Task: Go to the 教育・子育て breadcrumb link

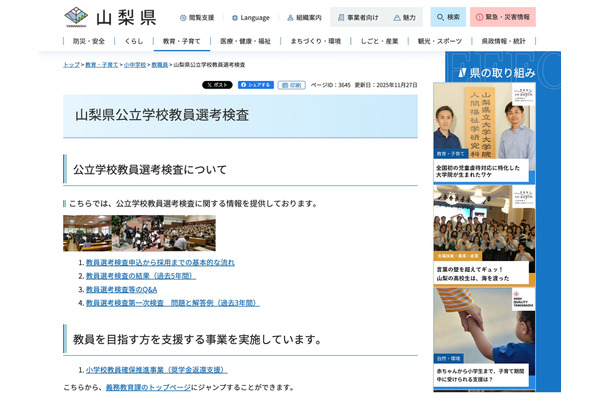Action: [101, 65]
